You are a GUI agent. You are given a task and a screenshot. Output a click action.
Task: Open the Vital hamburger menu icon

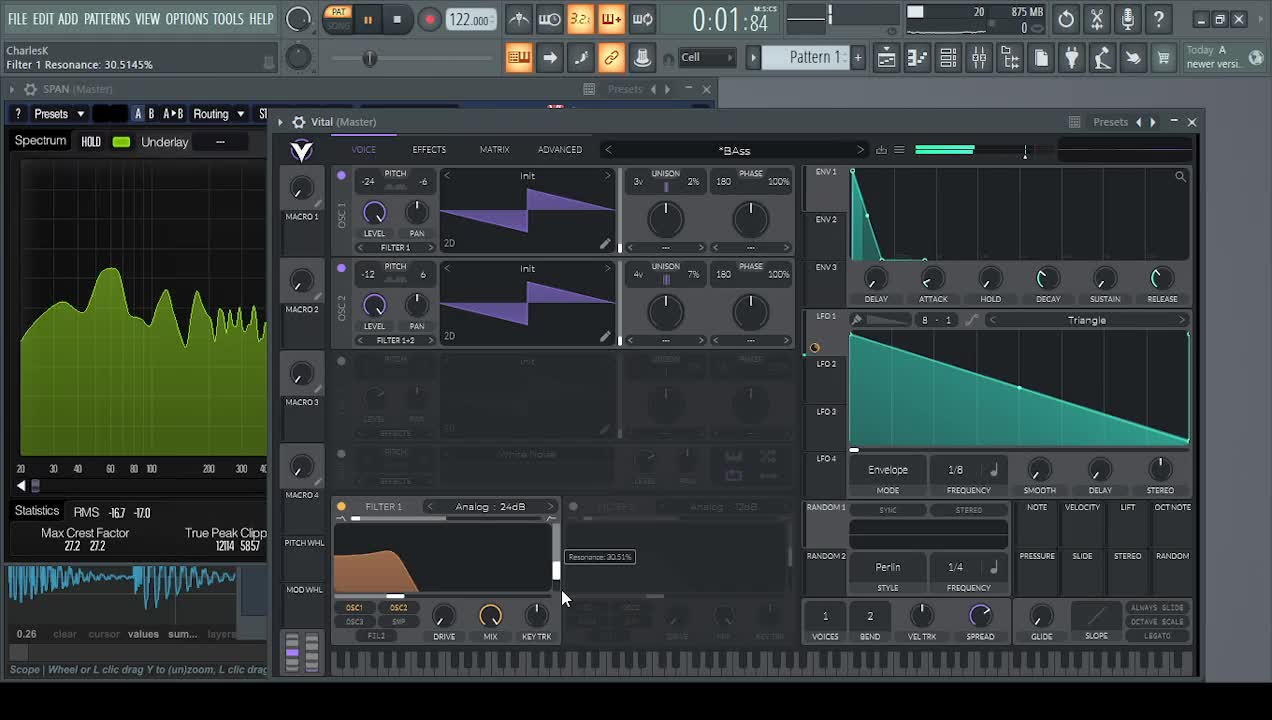click(x=899, y=150)
